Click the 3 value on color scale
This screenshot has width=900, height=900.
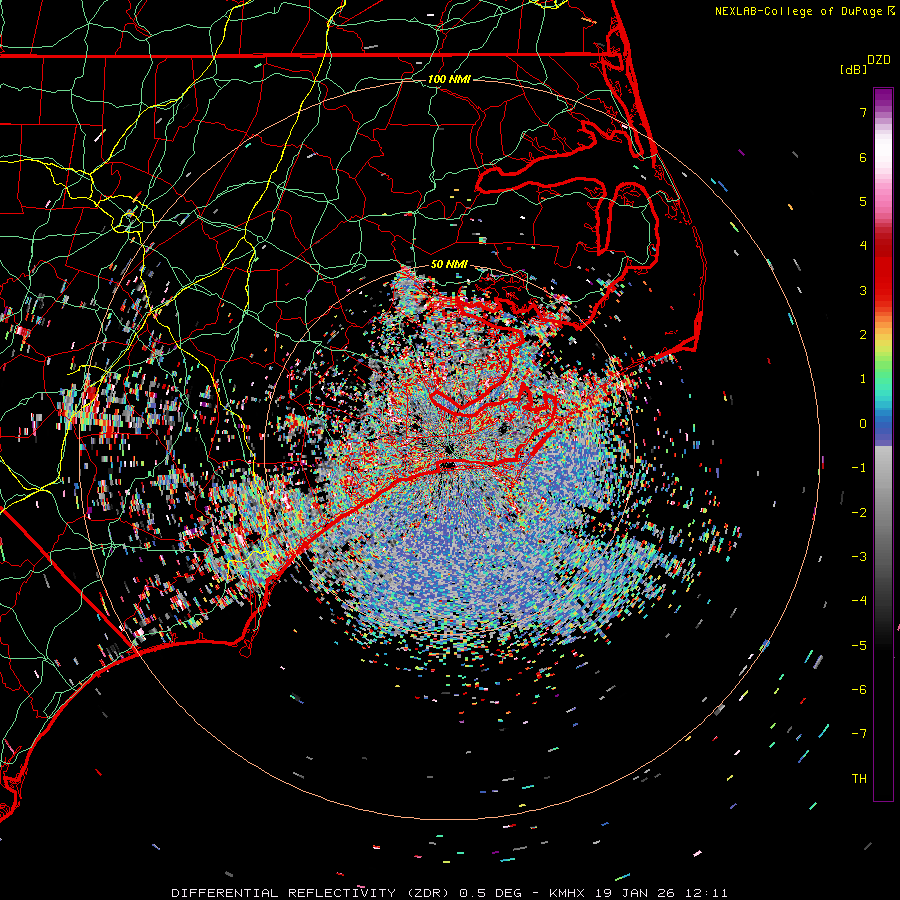863,290
